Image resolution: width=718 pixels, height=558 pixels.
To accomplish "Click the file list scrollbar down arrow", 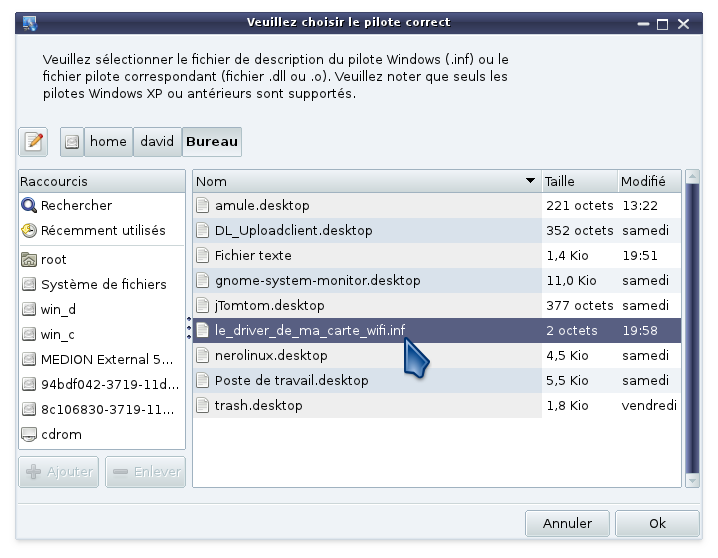I will coord(692,481).
